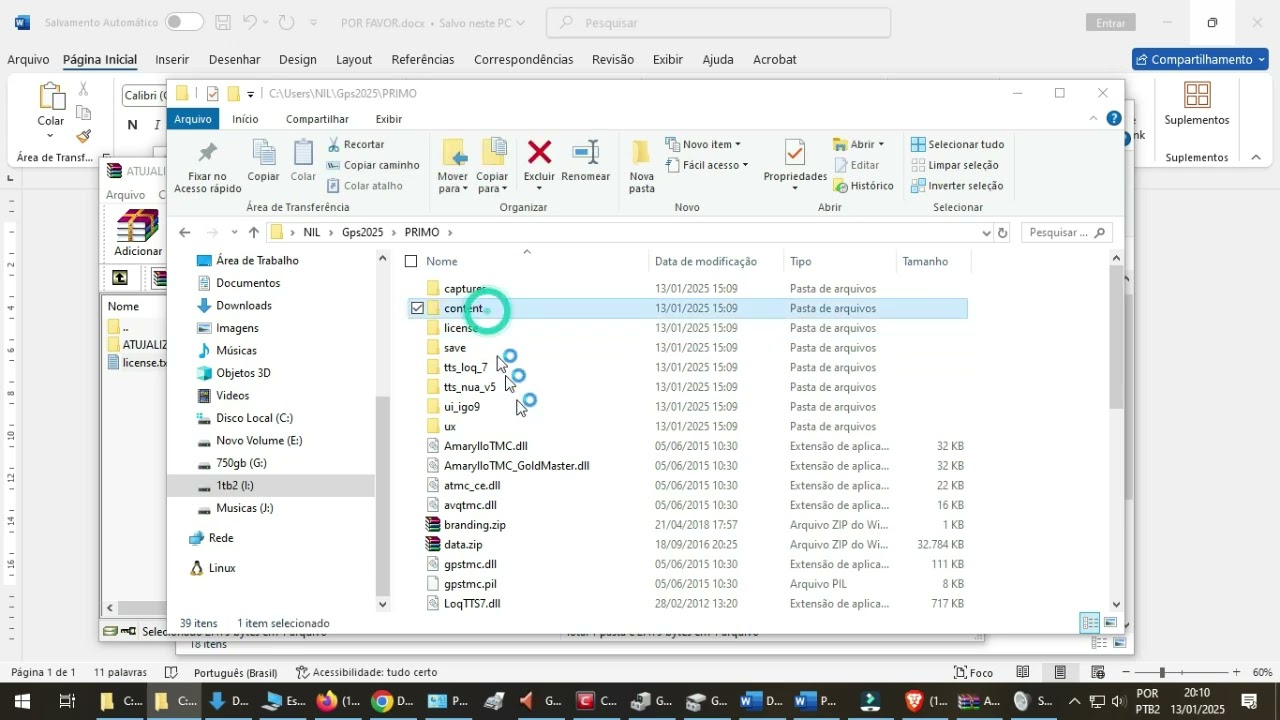This screenshot has height=720, width=1280.
Task: Click the Nova pasta icon
Action: tap(642, 152)
